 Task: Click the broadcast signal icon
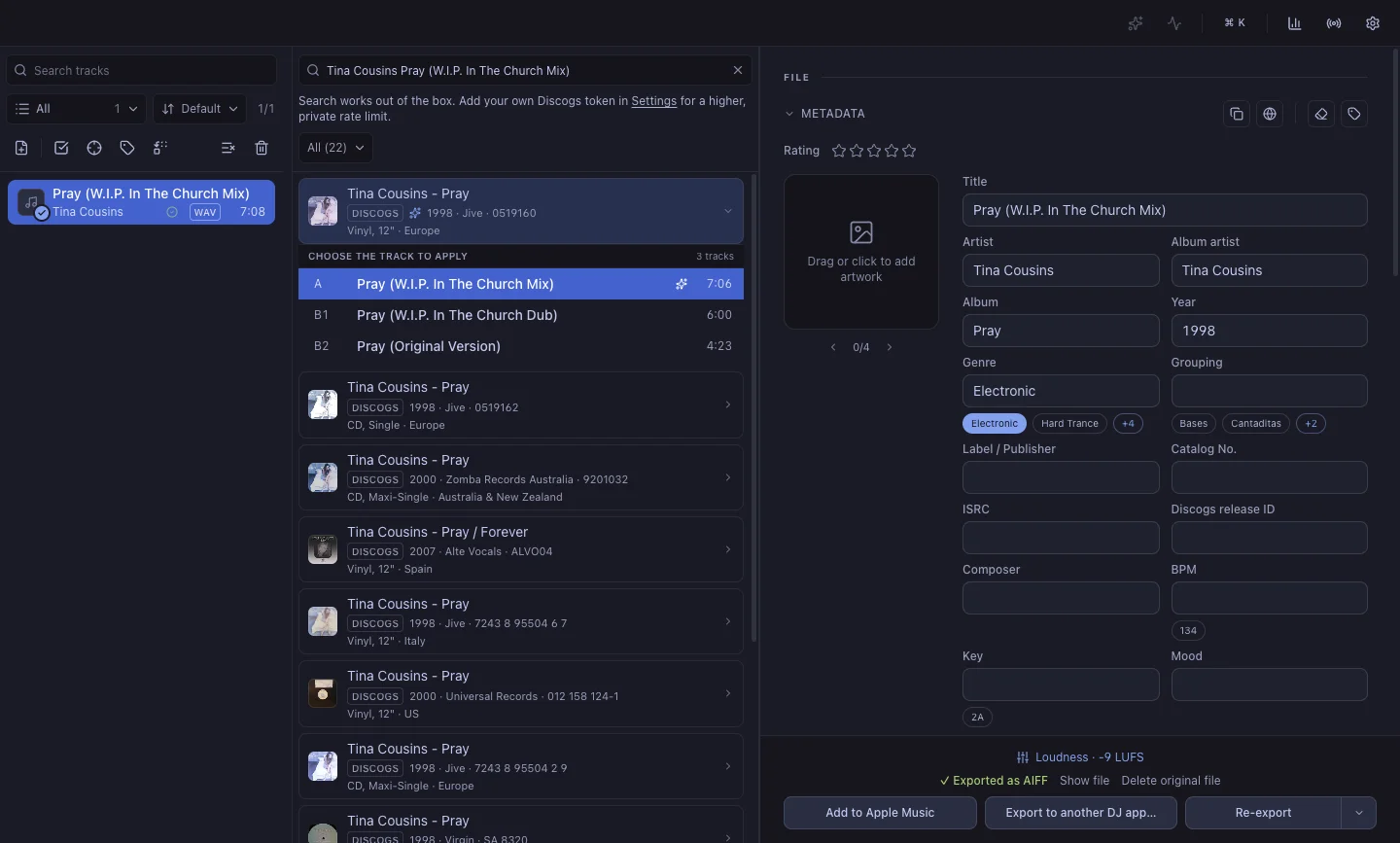click(x=1334, y=23)
